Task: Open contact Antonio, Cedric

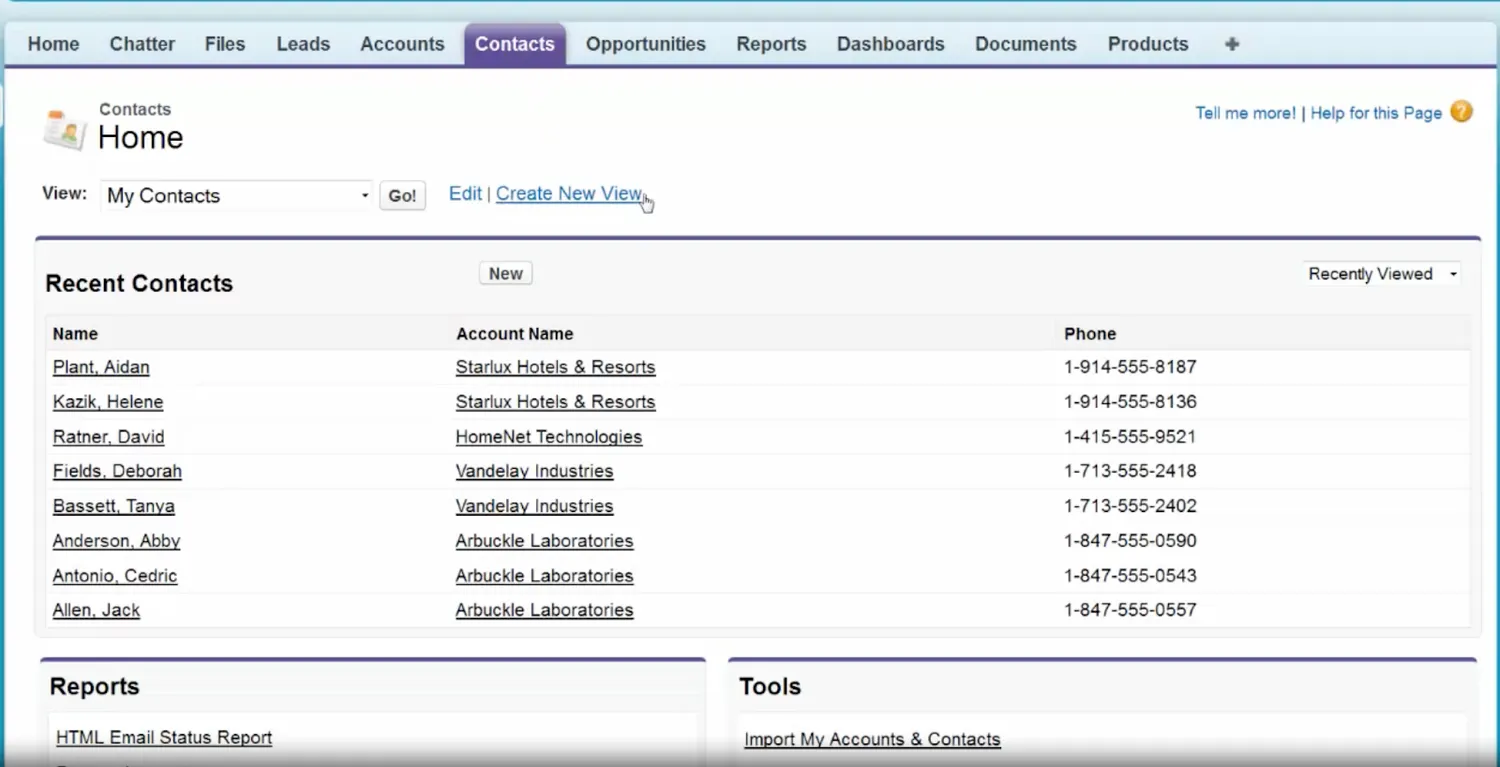Action: tap(115, 576)
